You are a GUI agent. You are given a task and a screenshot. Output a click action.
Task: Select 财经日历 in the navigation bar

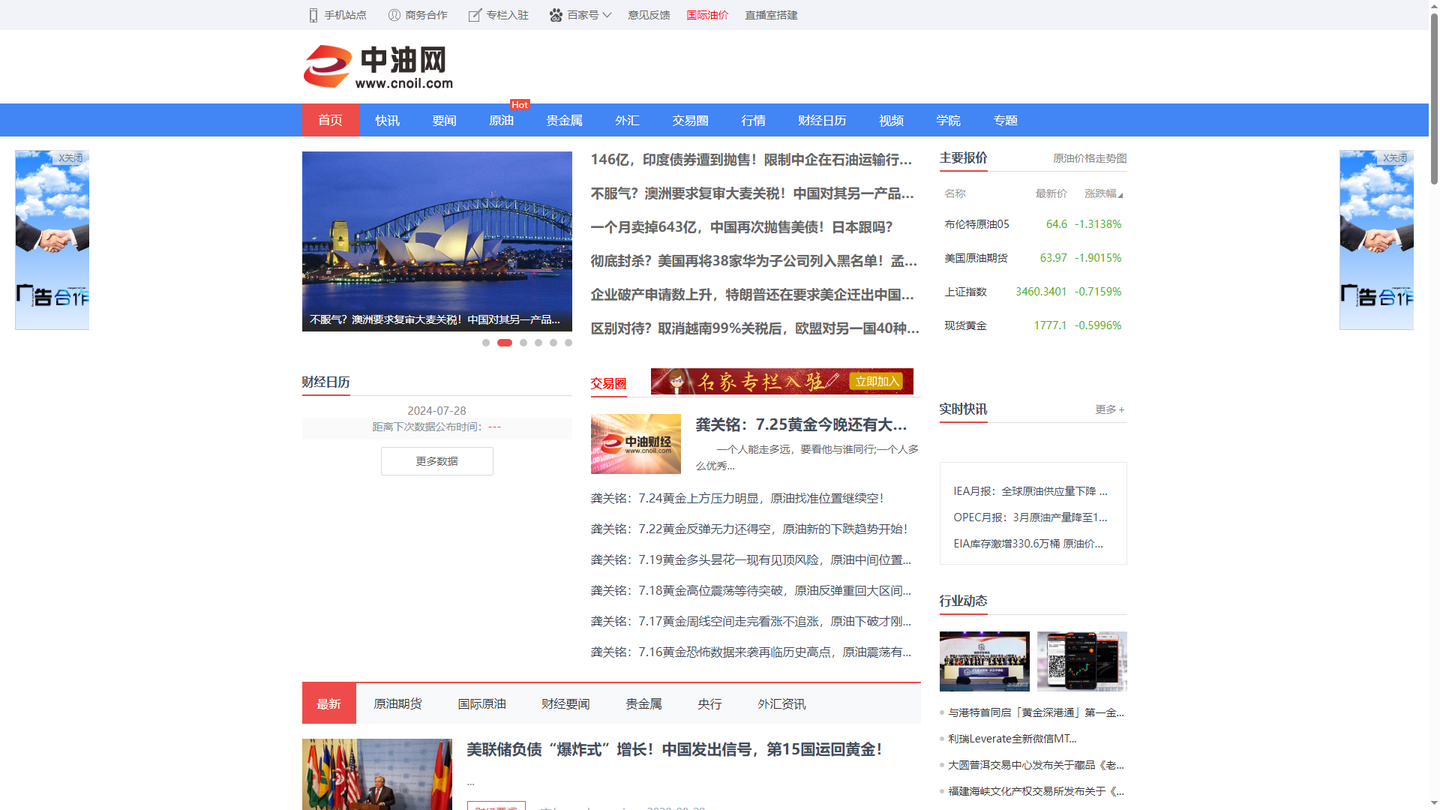coord(822,120)
